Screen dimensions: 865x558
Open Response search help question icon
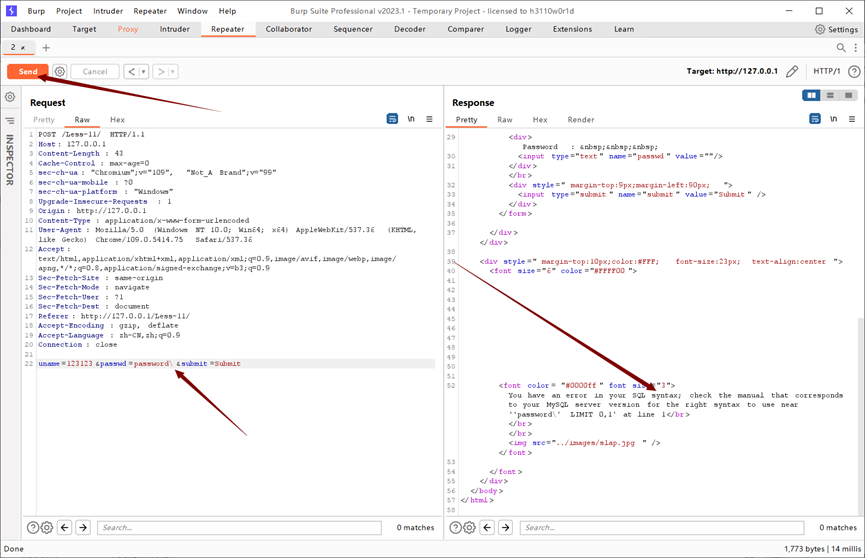(x=455, y=528)
